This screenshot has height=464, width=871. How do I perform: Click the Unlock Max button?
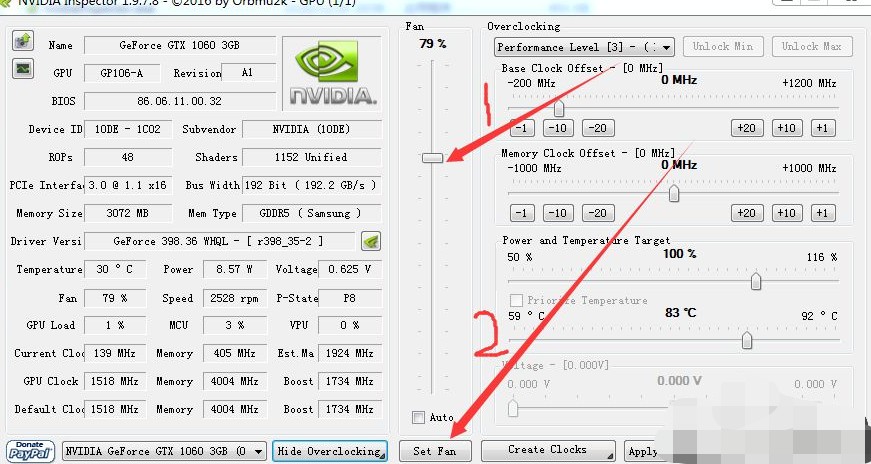click(812, 47)
